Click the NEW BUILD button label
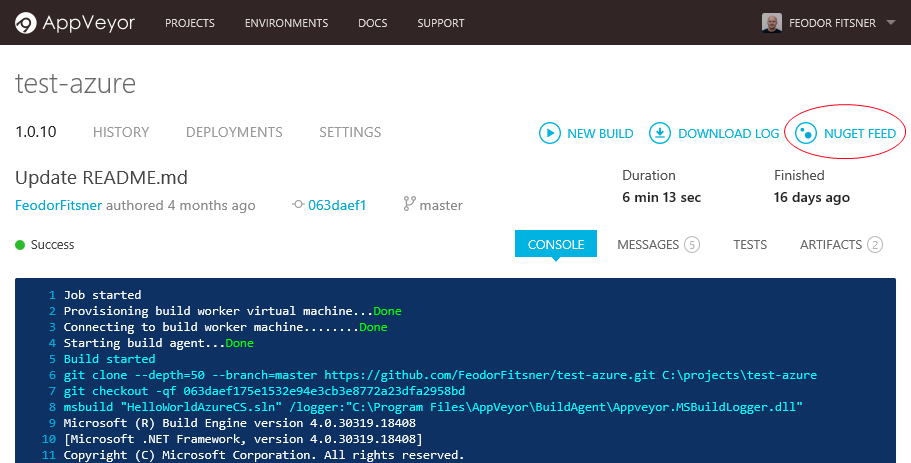The image size is (911, 463). coord(600,134)
